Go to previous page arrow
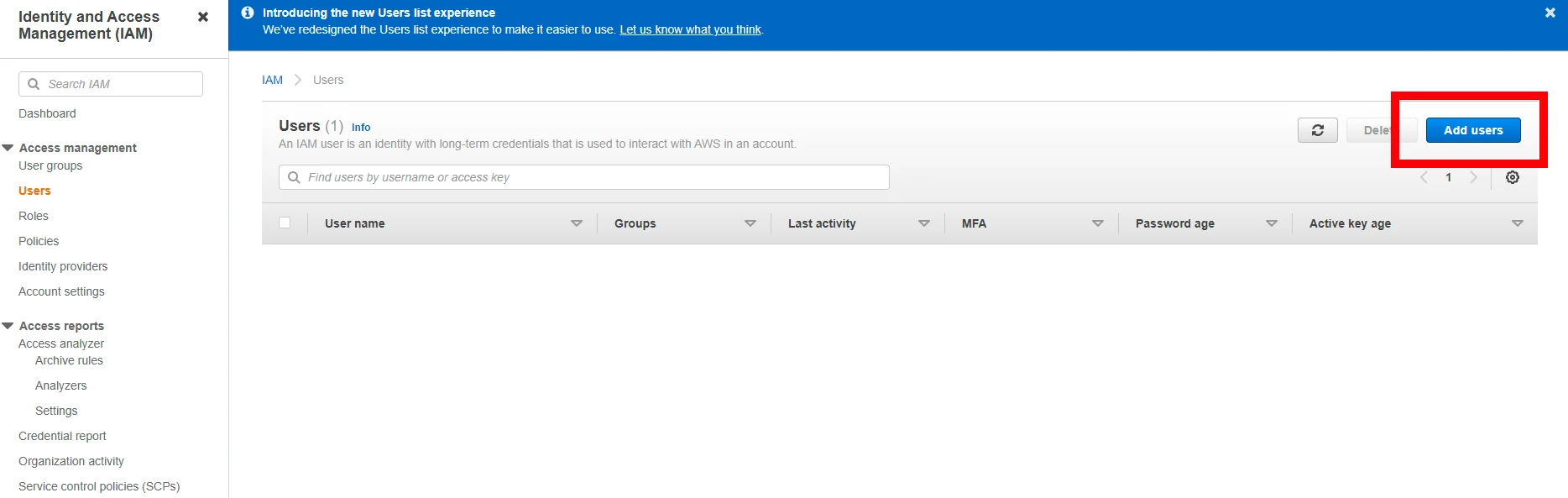The image size is (1568, 498). click(x=1424, y=177)
